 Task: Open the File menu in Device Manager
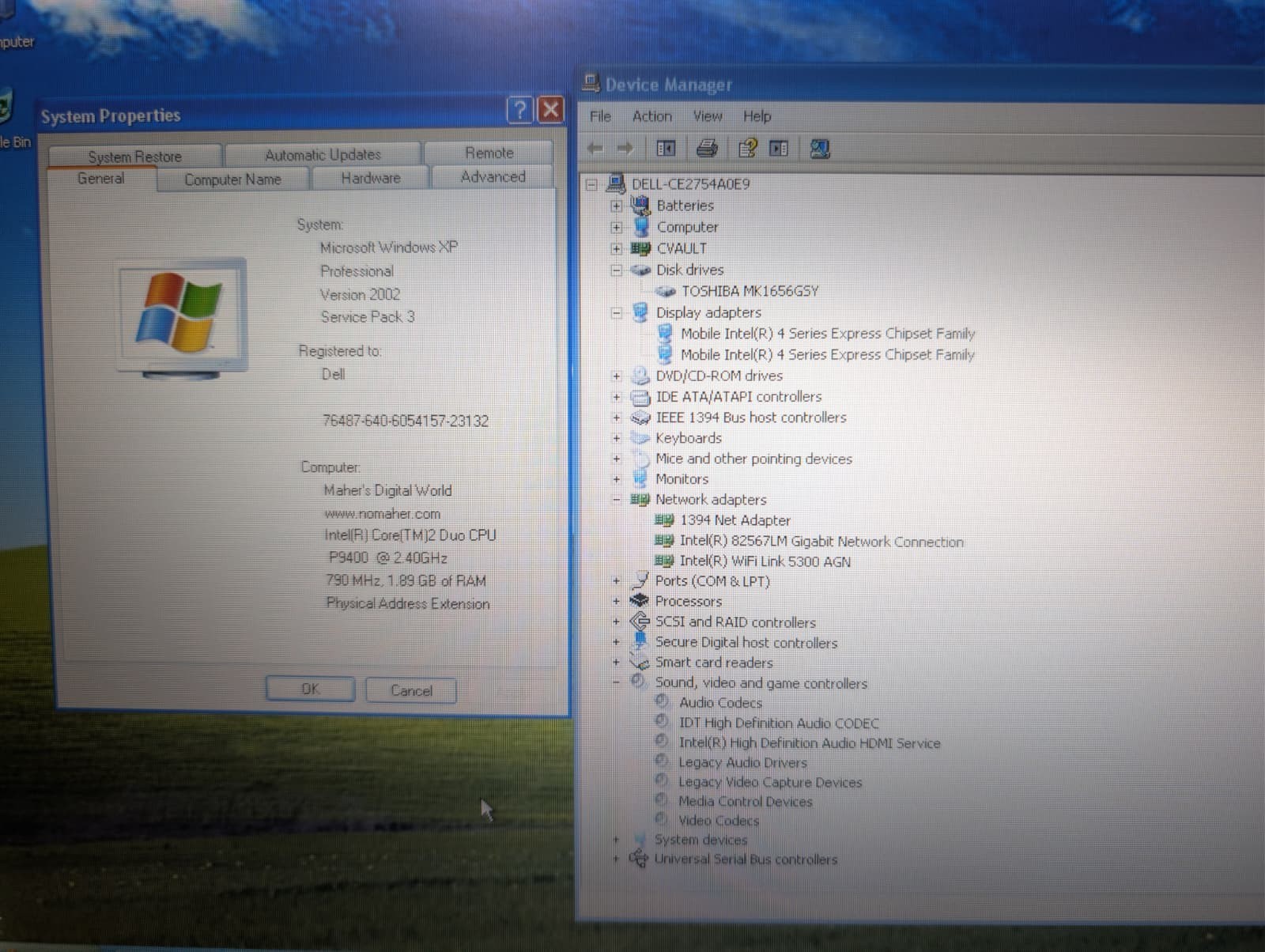[600, 116]
